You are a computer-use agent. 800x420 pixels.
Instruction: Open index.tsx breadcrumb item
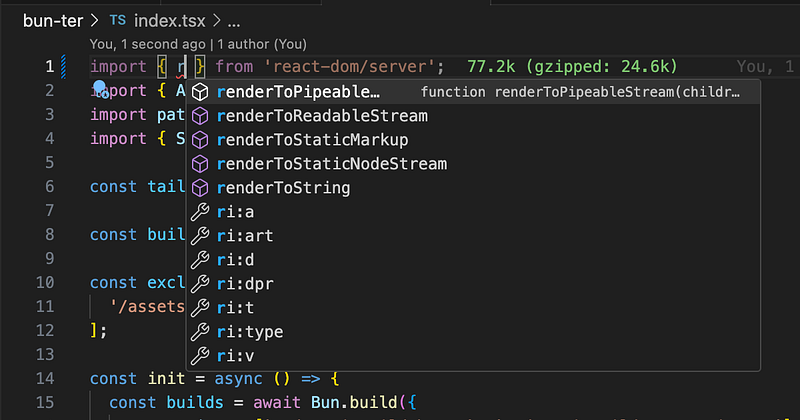169,21
